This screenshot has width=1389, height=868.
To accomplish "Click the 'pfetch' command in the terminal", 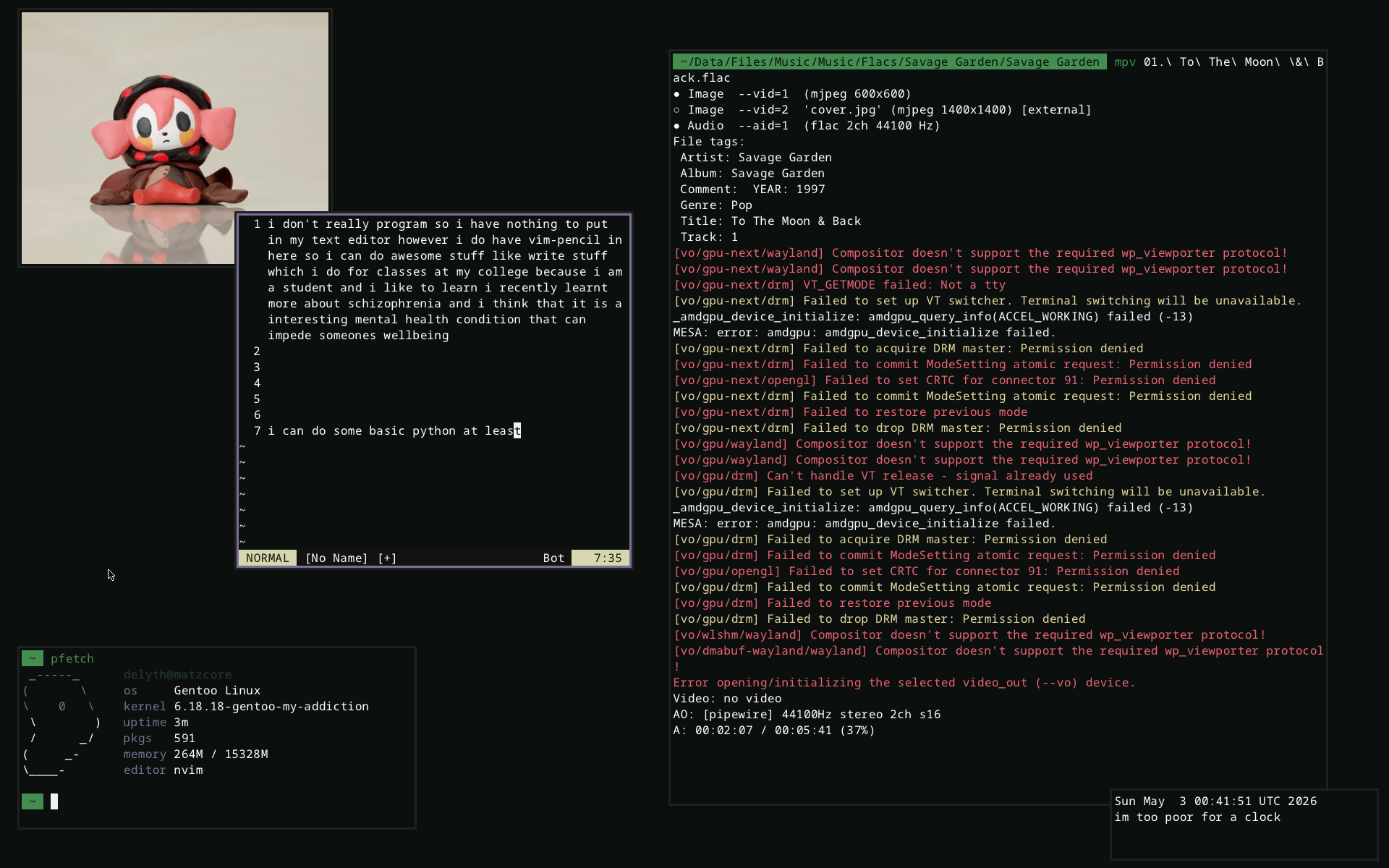I will pyautogui.click(x=72, y=658).
